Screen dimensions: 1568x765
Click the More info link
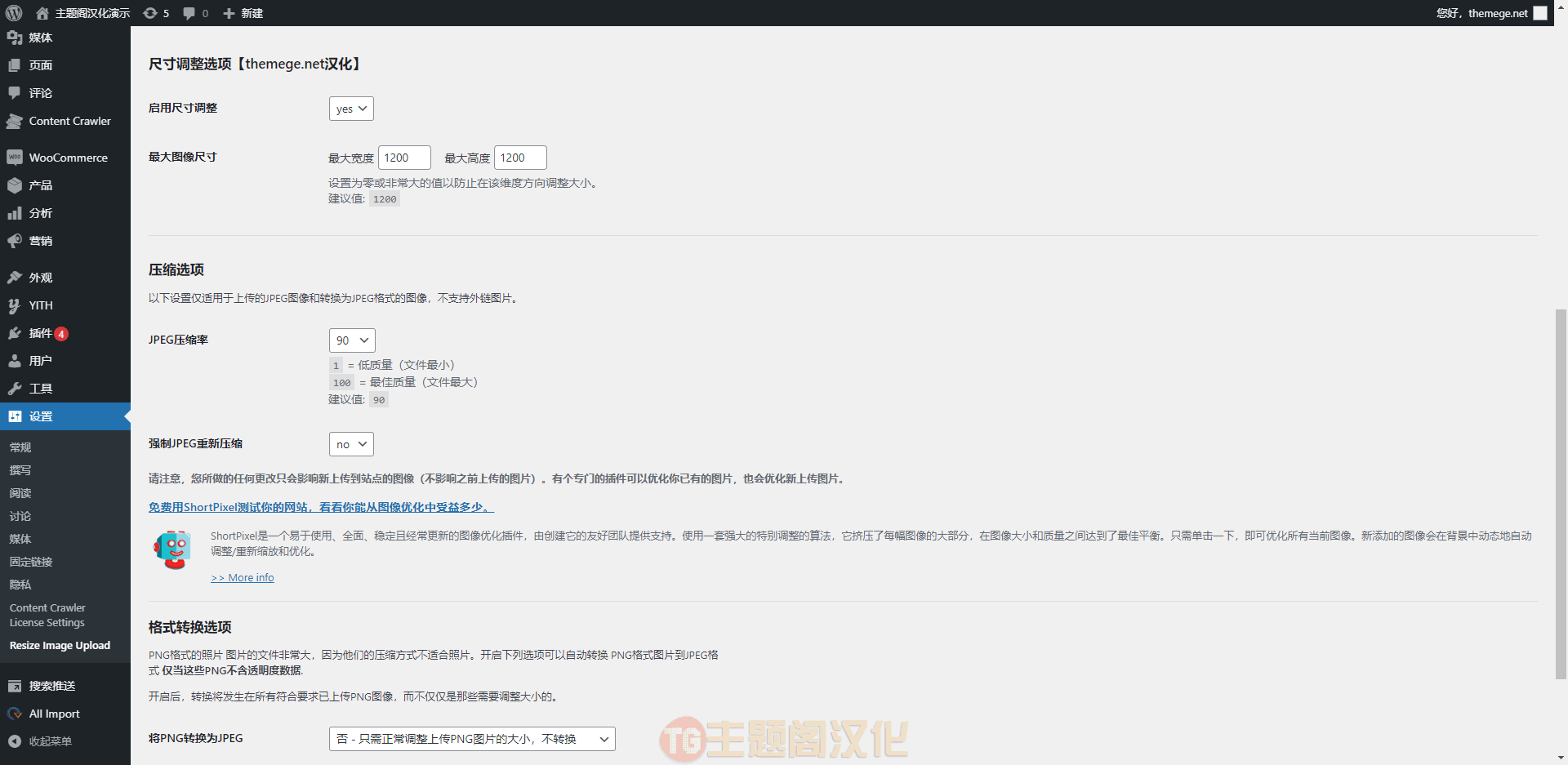(x=243, y=577)
